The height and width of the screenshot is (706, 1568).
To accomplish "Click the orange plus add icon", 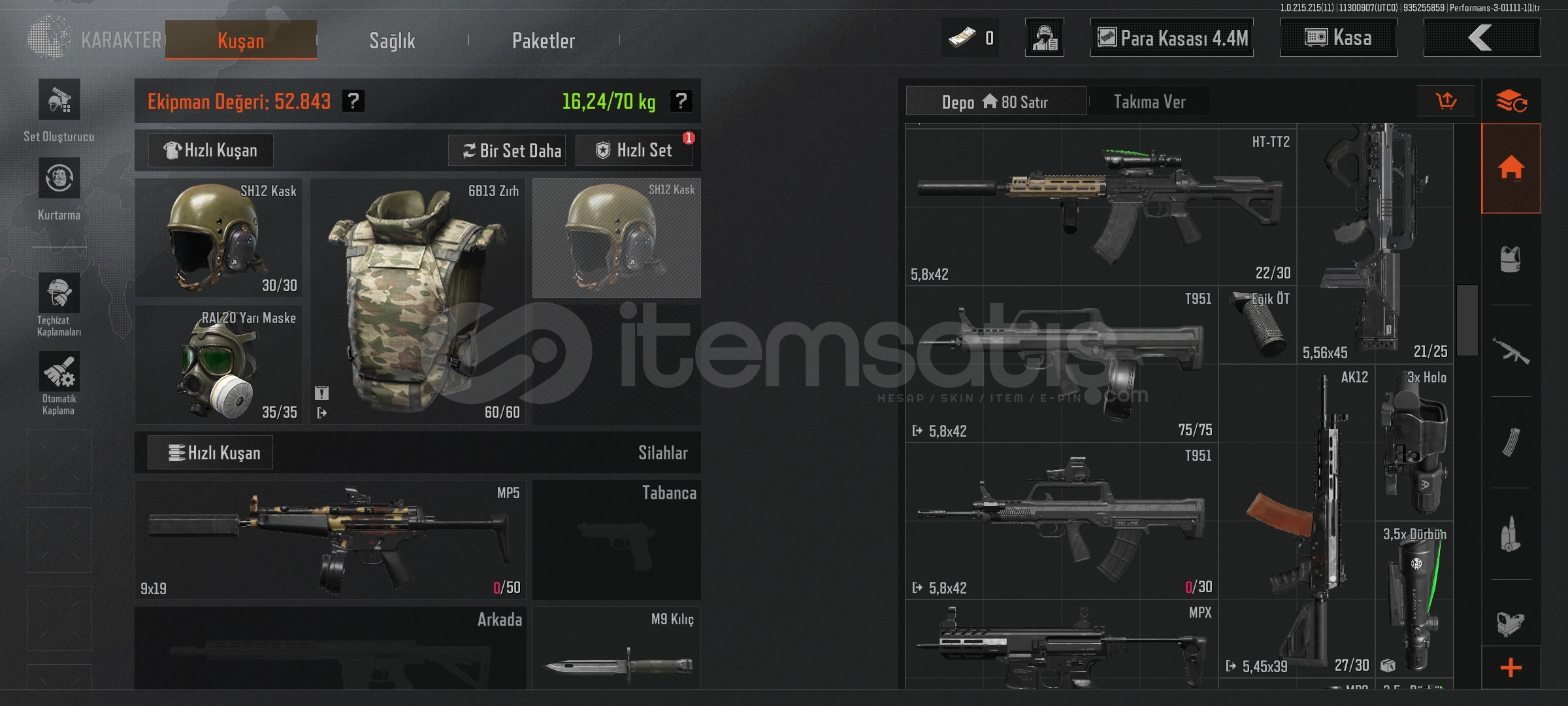I will point(1511,667).
